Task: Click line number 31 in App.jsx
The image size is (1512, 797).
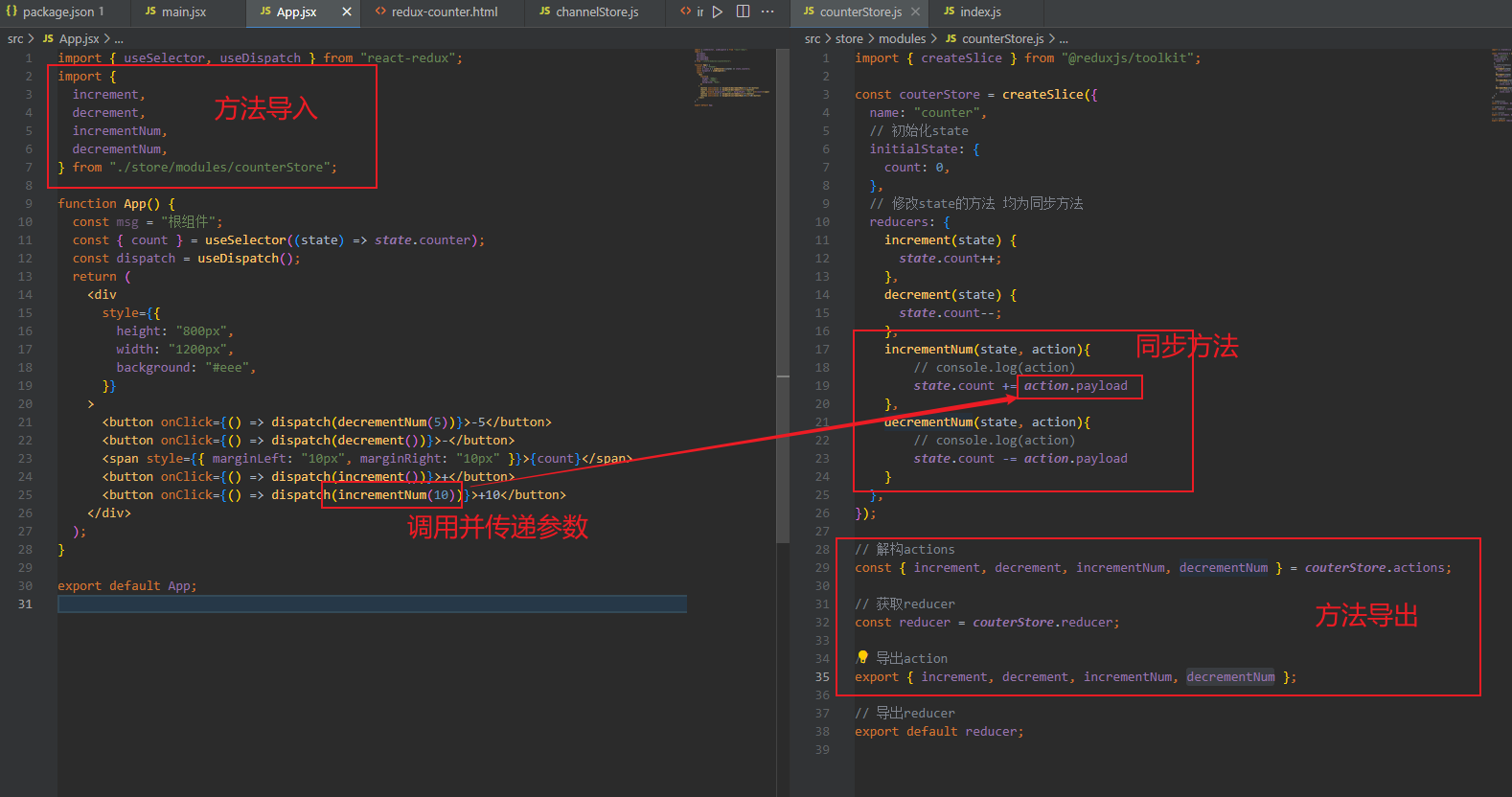Action: pos(25,603)
